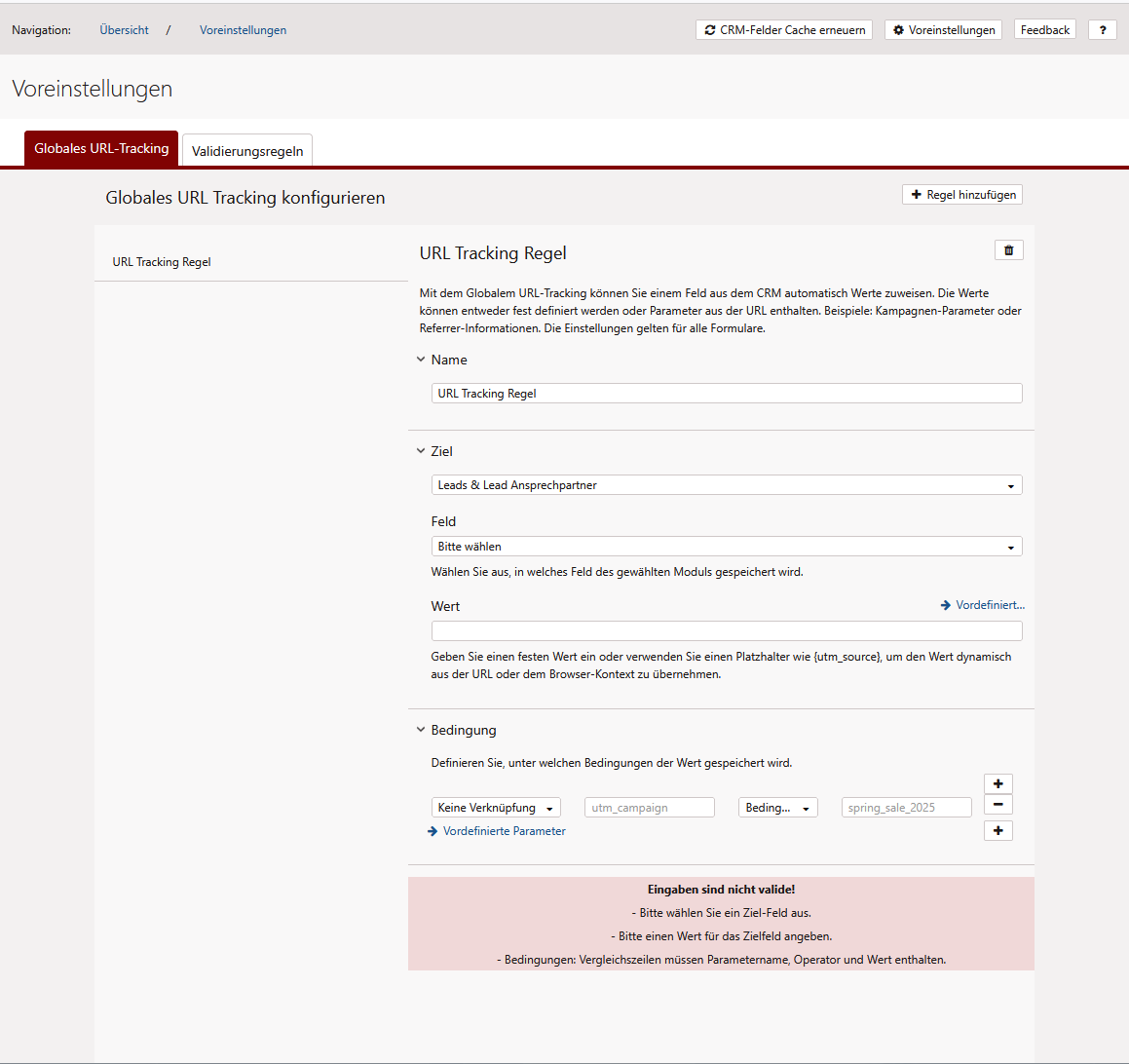Viewport: 1129px width, 1064px height.
Task: Open the Feld dropdown showing Bitte wählen
Action: coord(726,547)
